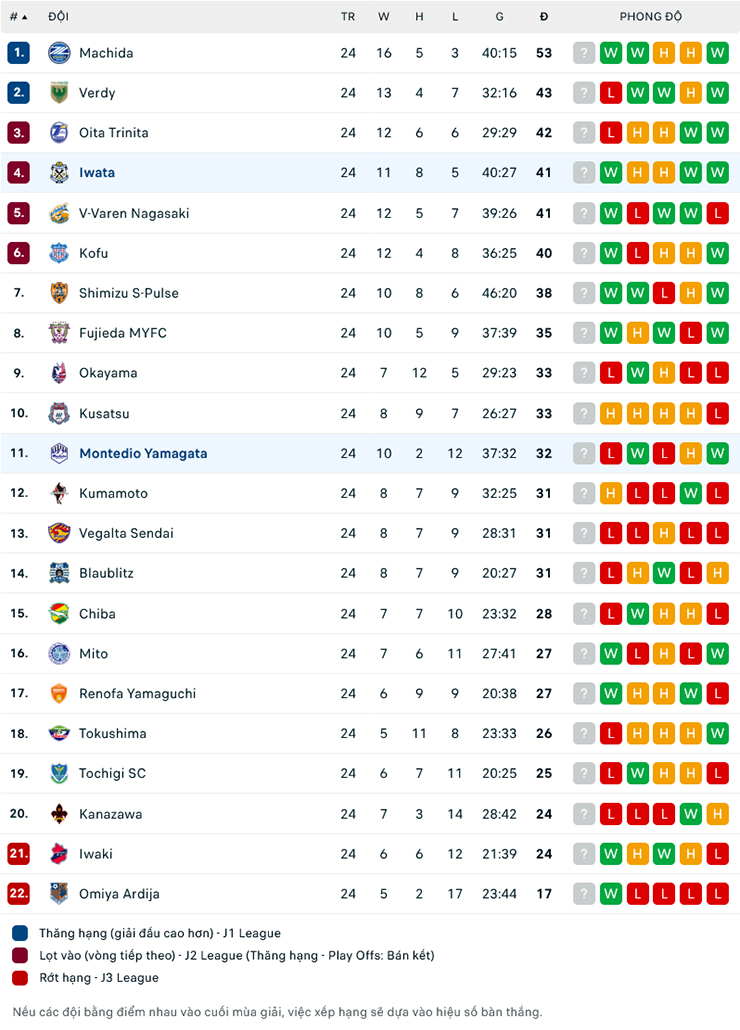
Task: Click Machida's upcoming match question mark badge
Action: 584,53
